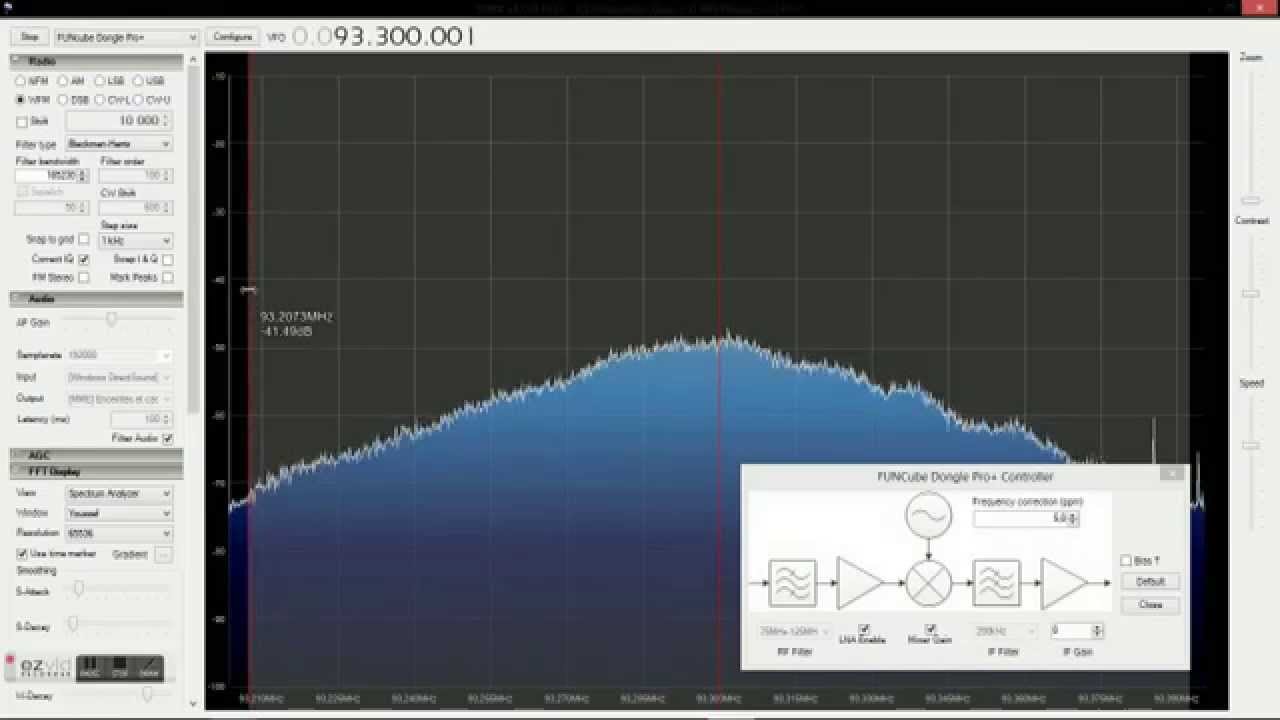Enable the Bias T checkbox

[x=1126, y=561]
